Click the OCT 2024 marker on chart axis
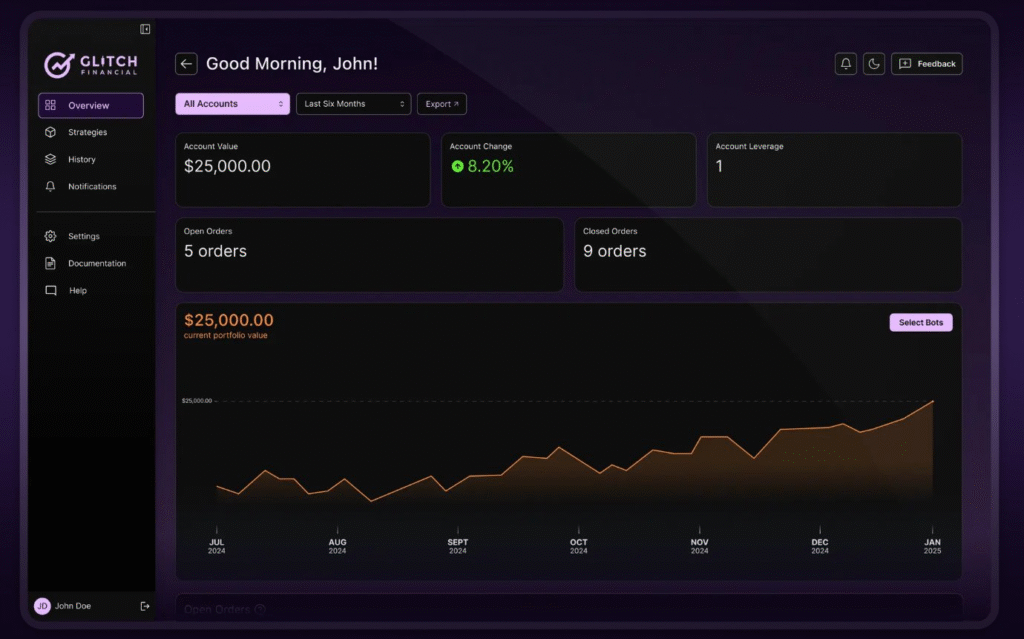Viewport: 1024px width, 639px height. tap(578, 545)
